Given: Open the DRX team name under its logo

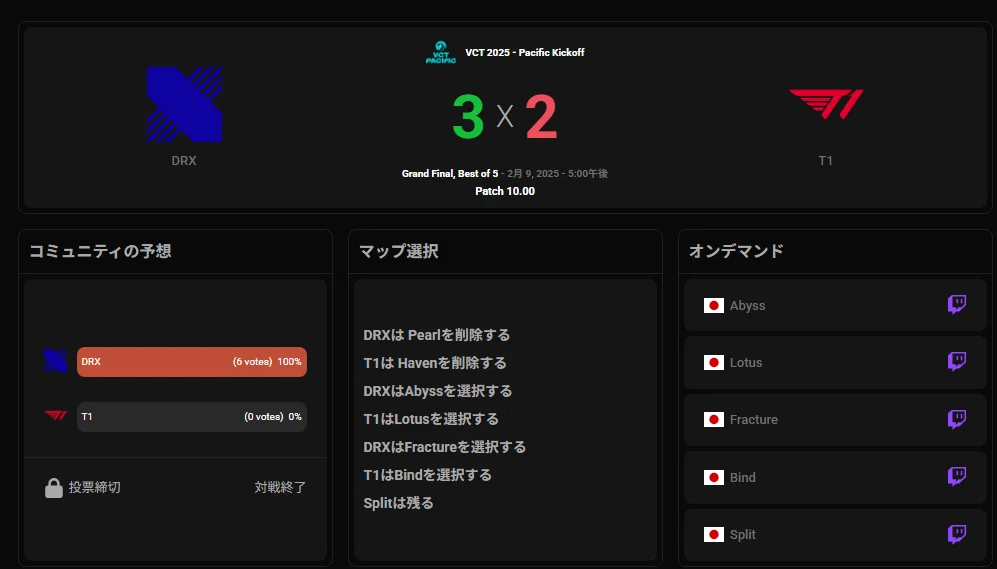Looking at the screenshot, I should point(184,161).
